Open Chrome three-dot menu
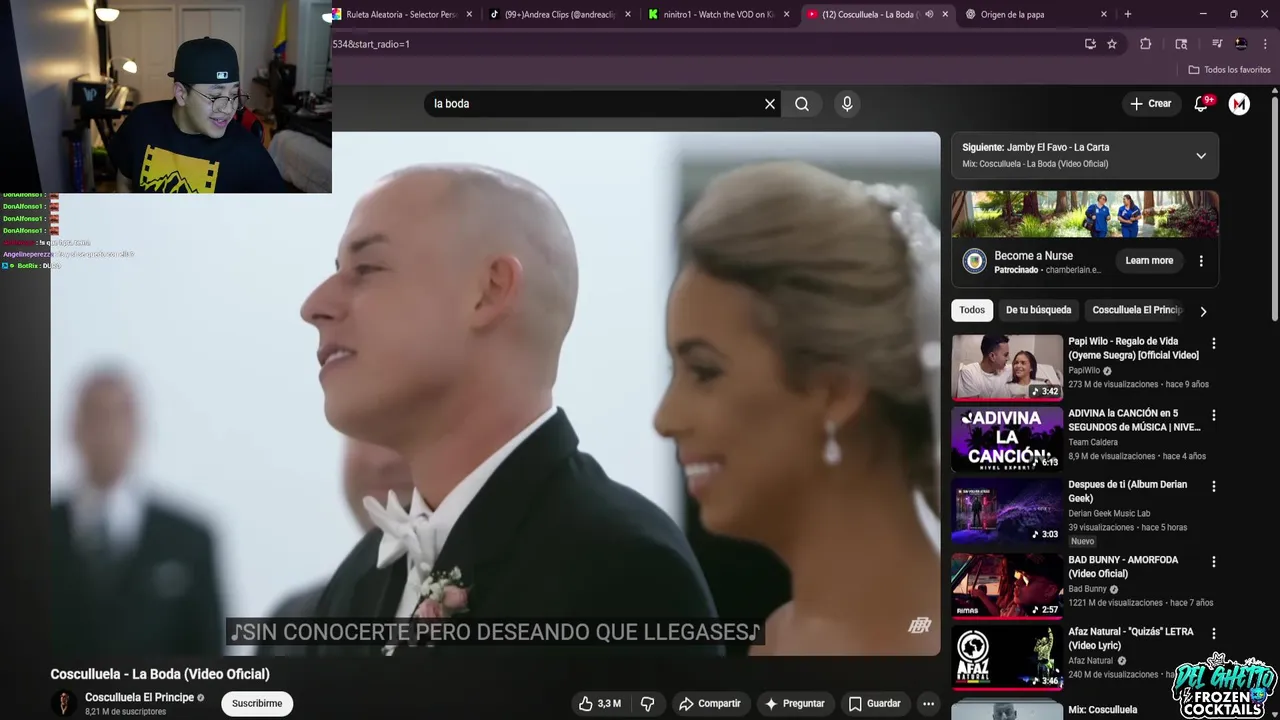1280x720 pixels. click(1264, 44)
